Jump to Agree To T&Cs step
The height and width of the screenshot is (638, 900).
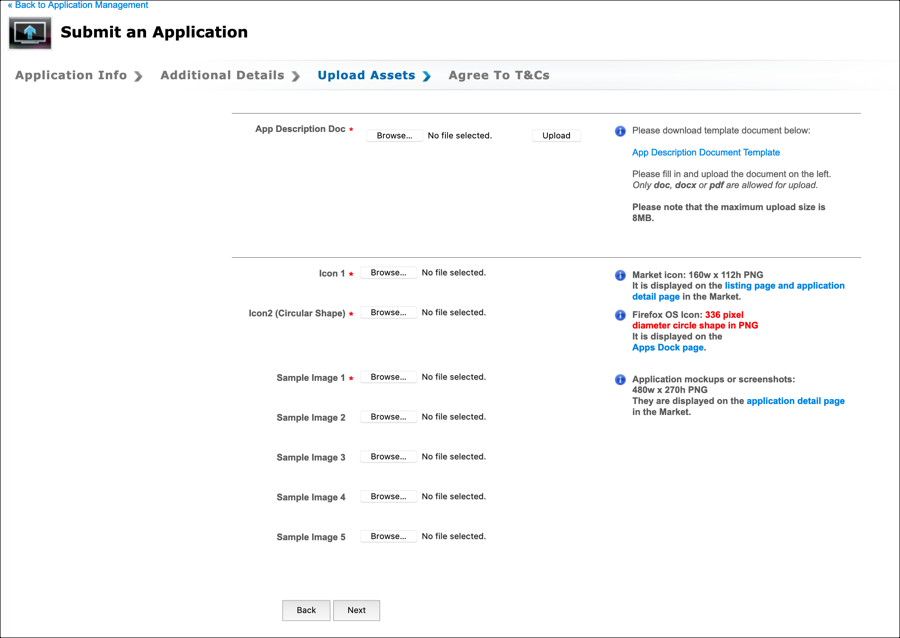[x=499, y=75]
